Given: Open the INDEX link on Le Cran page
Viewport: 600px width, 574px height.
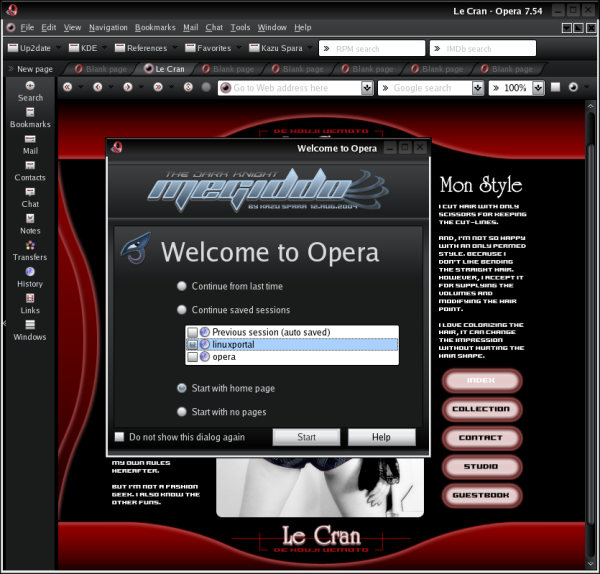Looking at the screenshot, I should (x=482, y=380).
